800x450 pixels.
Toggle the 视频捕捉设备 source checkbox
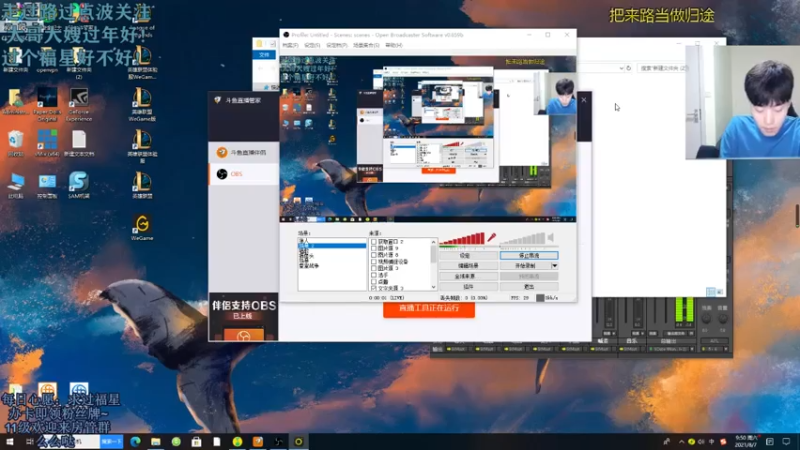[x=374, y=262]
